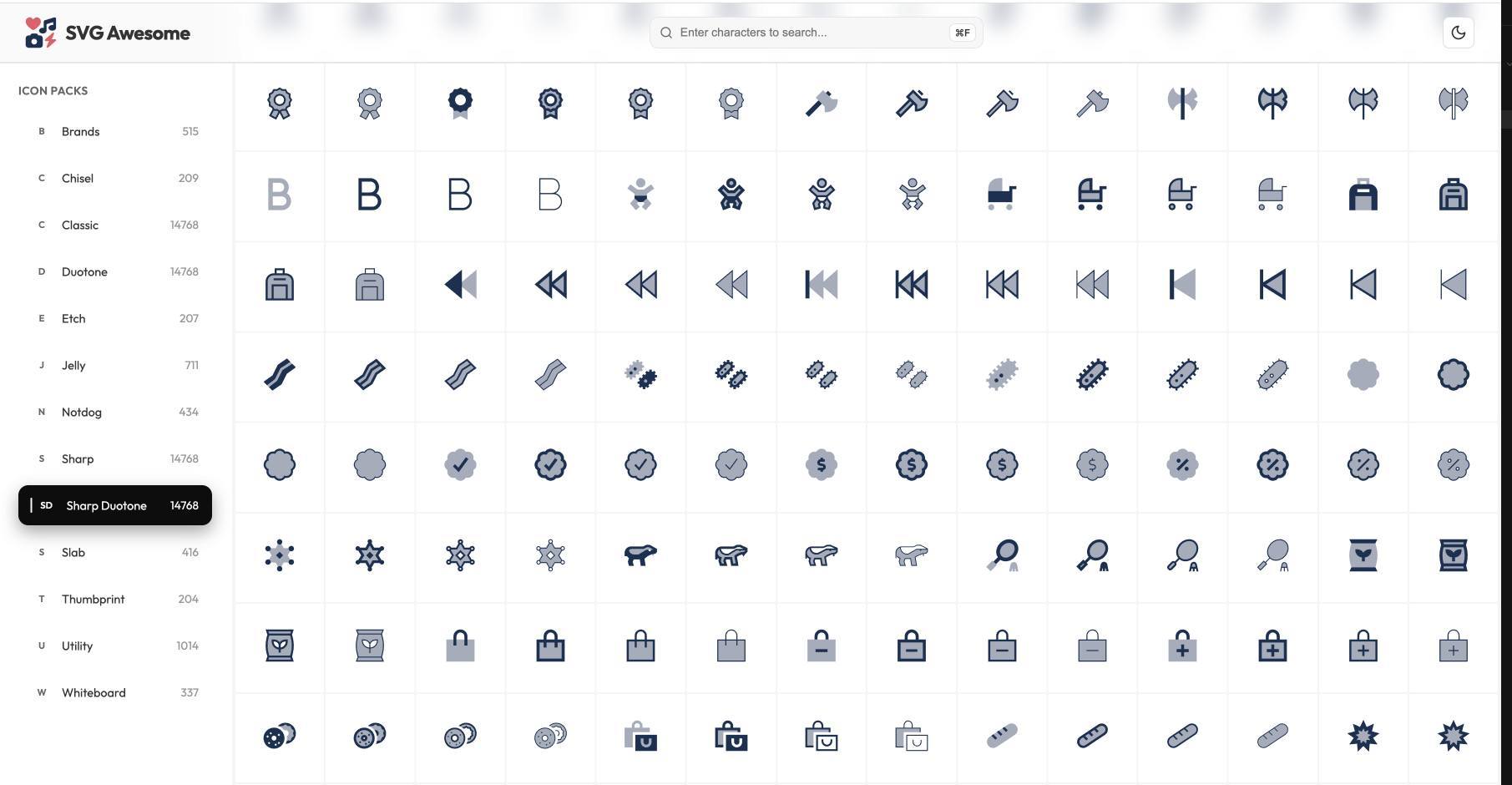
Task: Select the plain gray solid shopping bag icon
Action: [x=460, y=646]
